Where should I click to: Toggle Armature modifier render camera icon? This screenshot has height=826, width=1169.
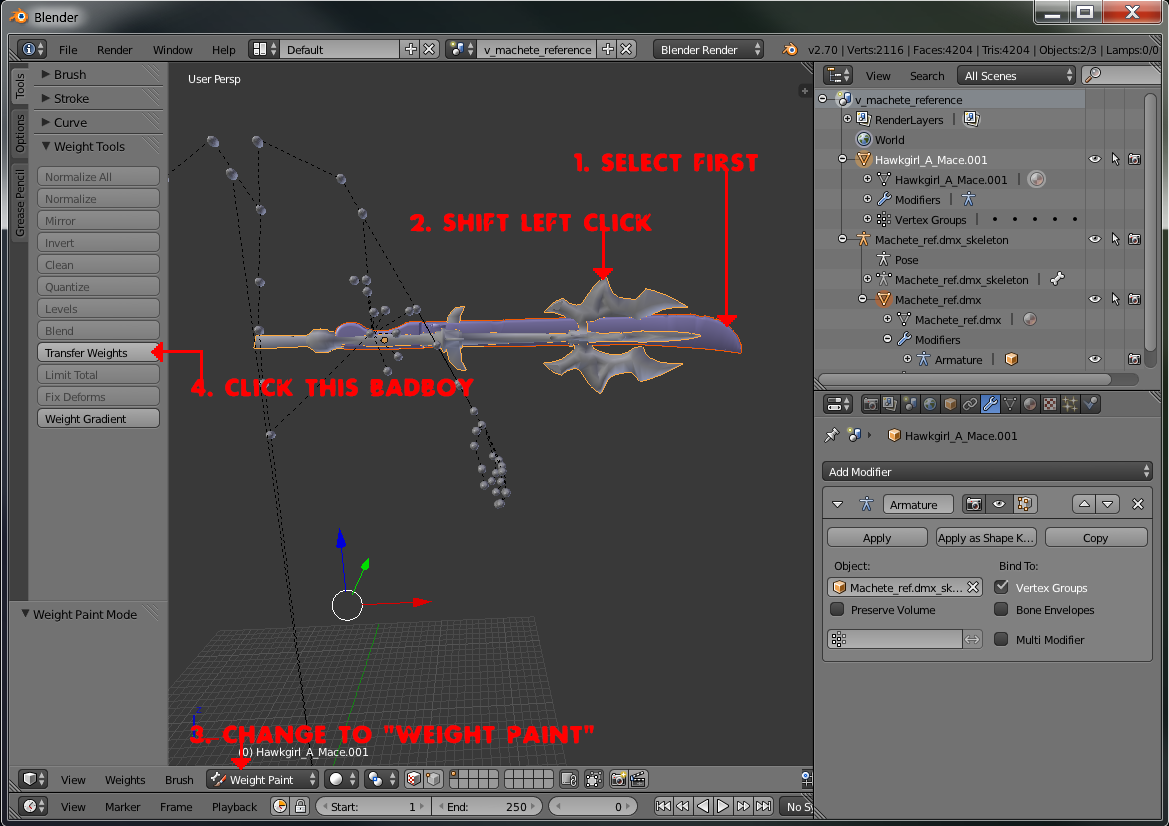[x=974, y=505]
